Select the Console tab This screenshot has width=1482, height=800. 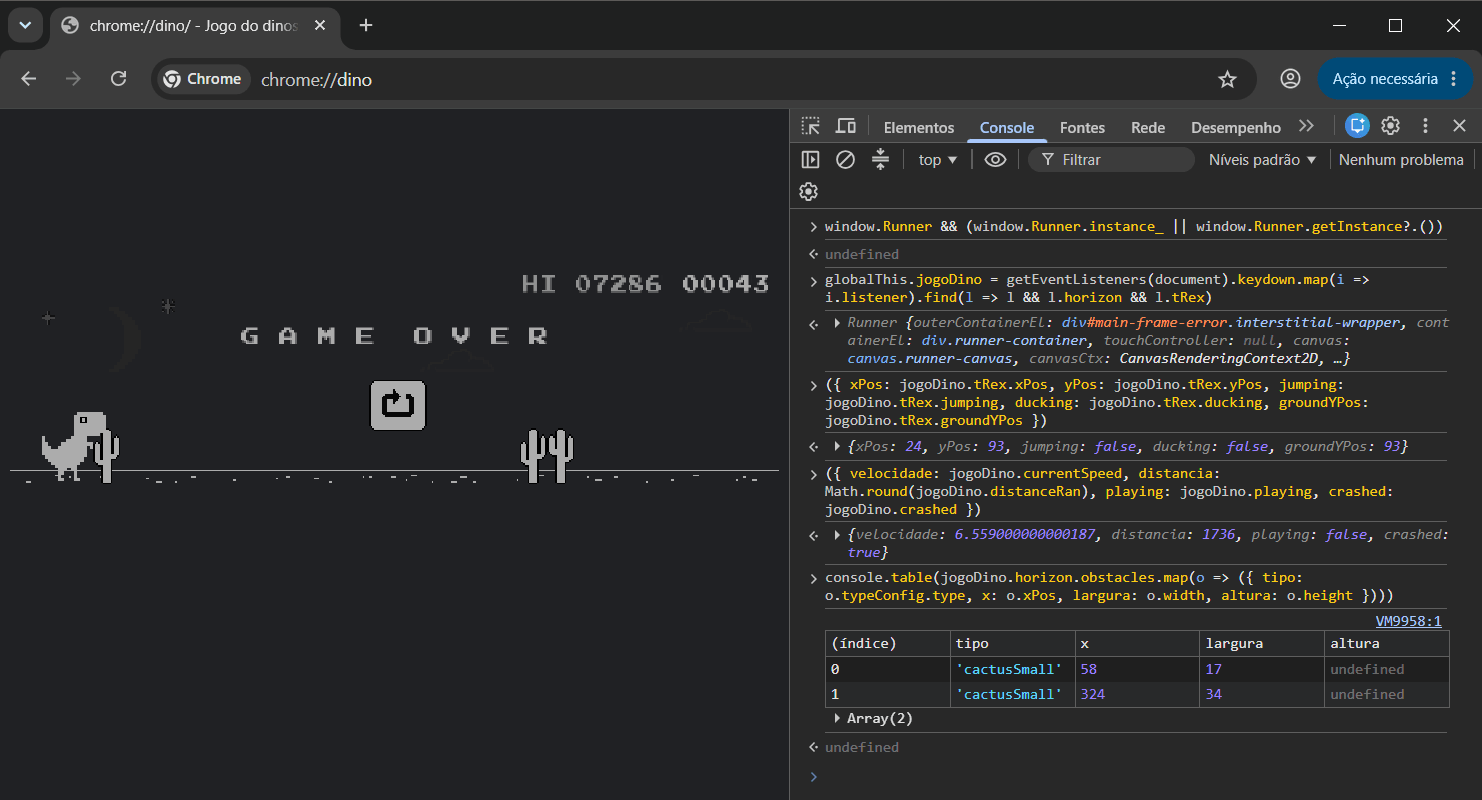[x=1007, y=128]
